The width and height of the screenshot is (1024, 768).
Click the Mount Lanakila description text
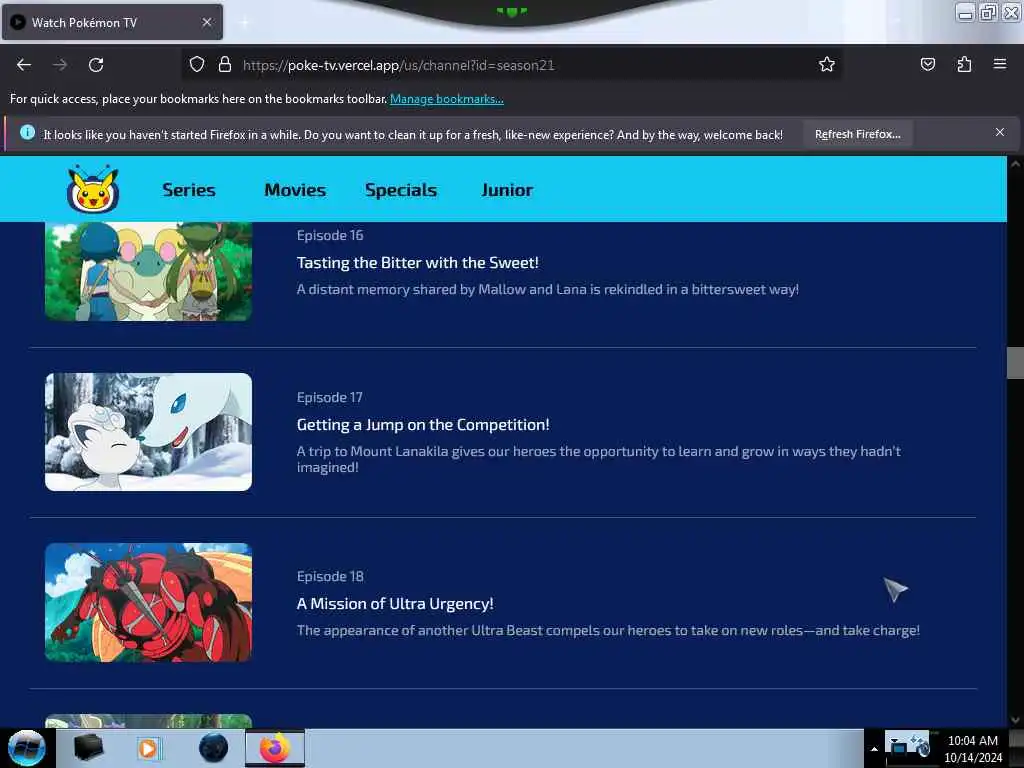[x=598, y=459]
